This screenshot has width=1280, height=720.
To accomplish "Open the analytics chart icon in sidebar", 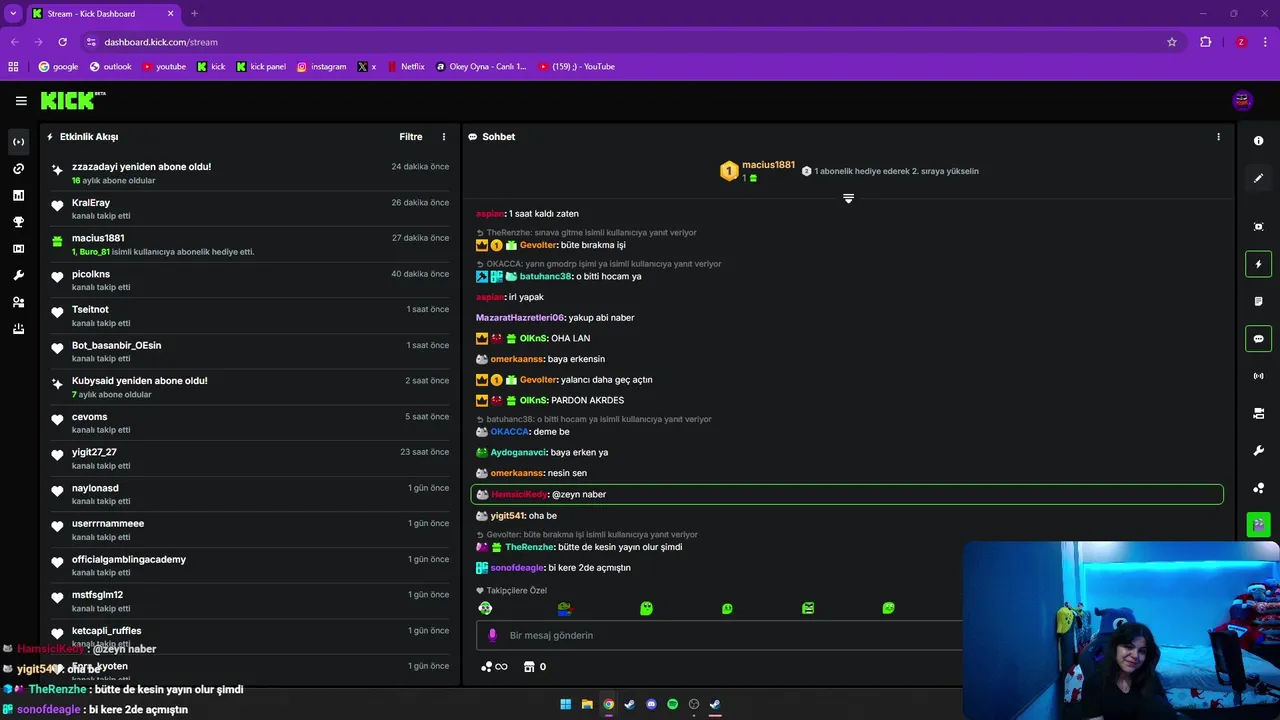I will click(18, 196).
